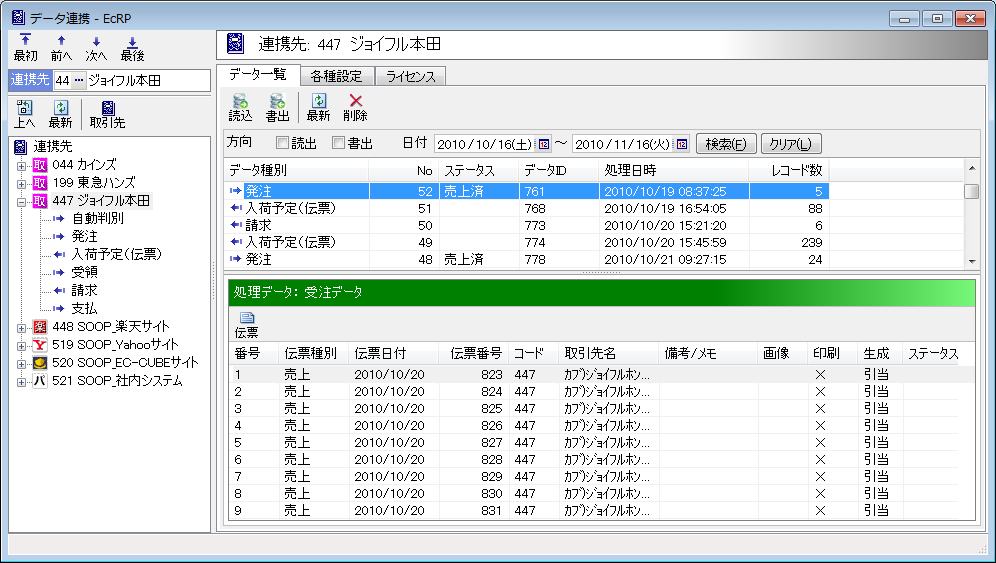This screenshot has width=996, height=563.
Task: Click data list scrollbar up arrow
Action: (x=971, y=168)
